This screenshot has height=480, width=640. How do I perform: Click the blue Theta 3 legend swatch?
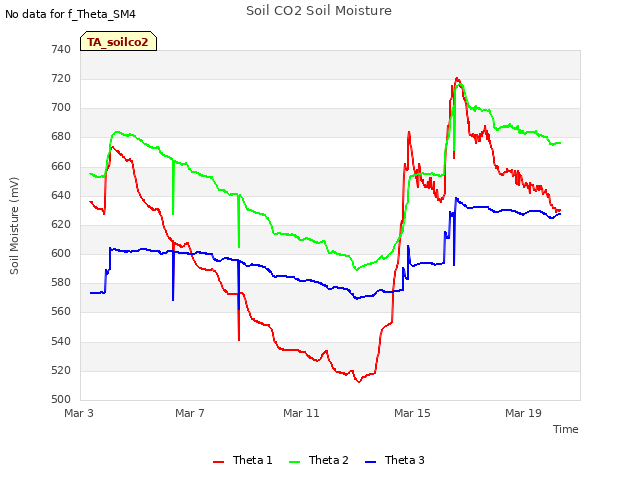point(370,462)
